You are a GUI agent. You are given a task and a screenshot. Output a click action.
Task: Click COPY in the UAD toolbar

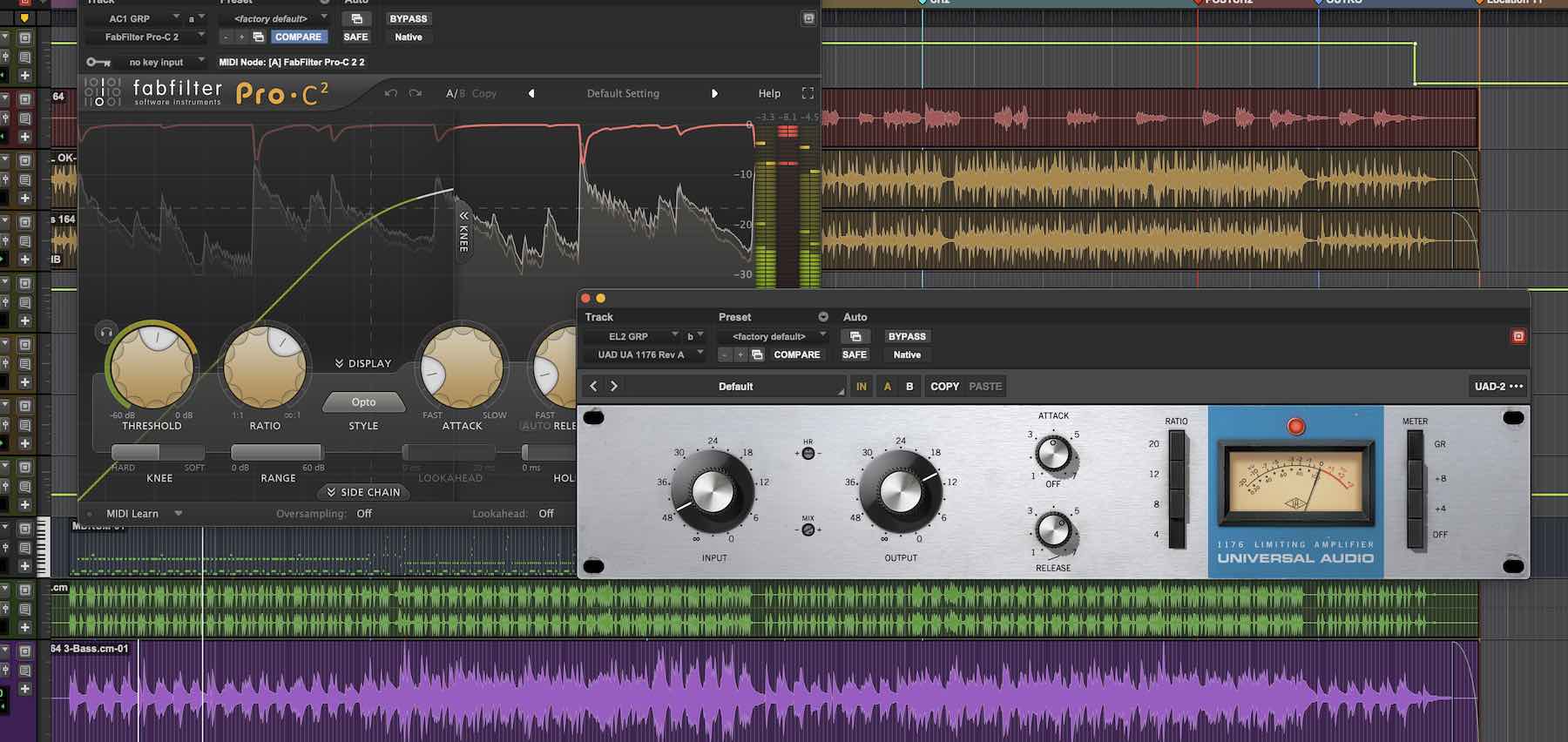[x=944, y=386]
